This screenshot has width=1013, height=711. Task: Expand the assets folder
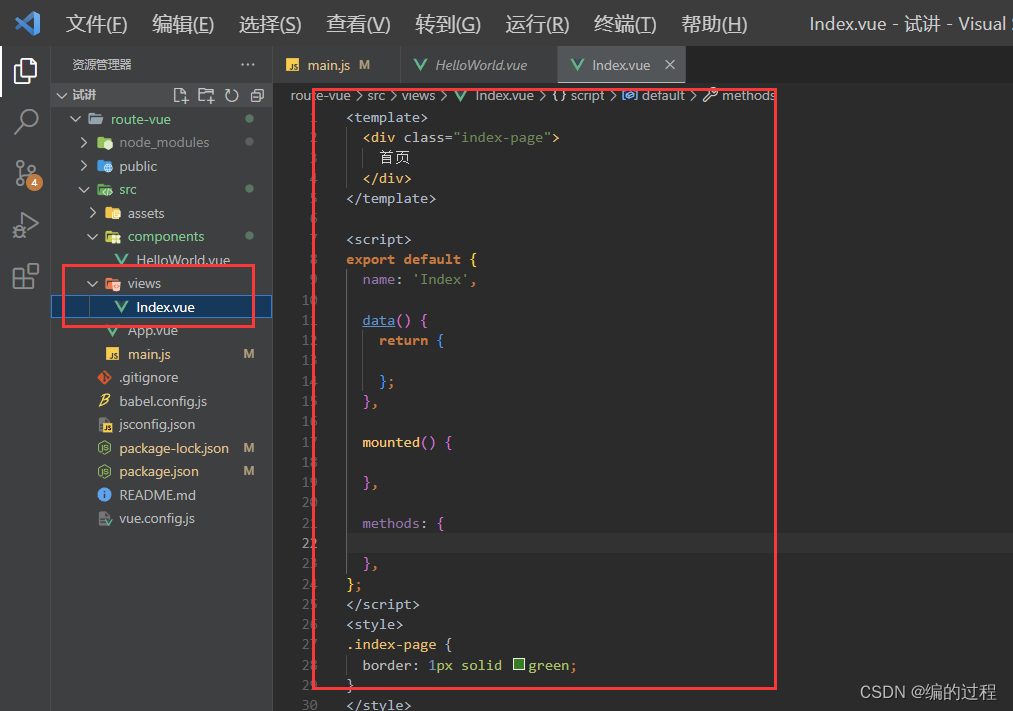92,213
